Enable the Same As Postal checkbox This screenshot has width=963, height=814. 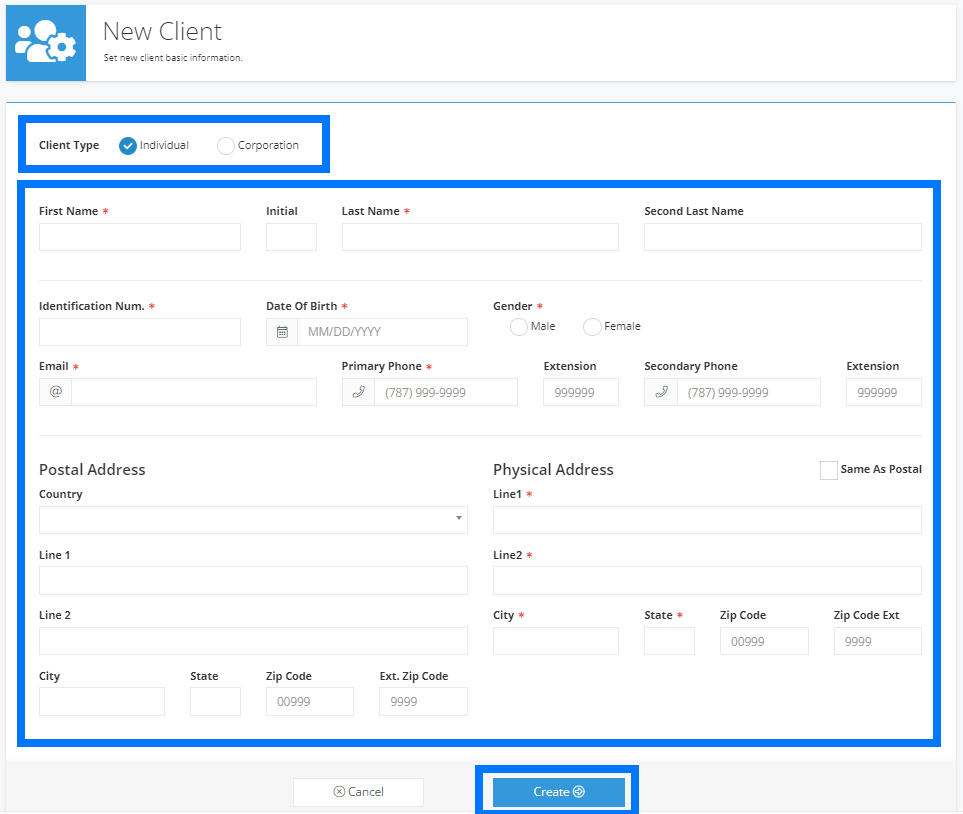[828, 469]
